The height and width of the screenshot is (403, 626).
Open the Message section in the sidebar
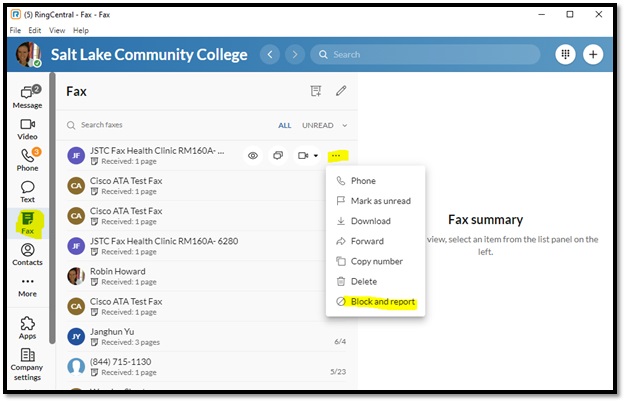click(27, 97)
